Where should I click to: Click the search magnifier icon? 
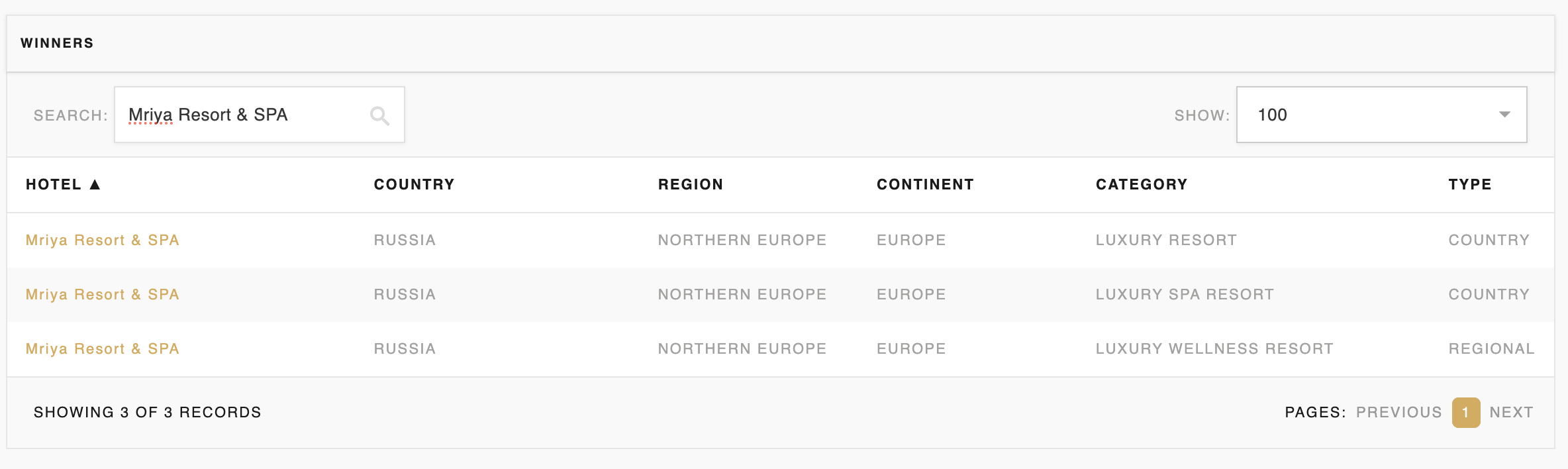(379, 116)
